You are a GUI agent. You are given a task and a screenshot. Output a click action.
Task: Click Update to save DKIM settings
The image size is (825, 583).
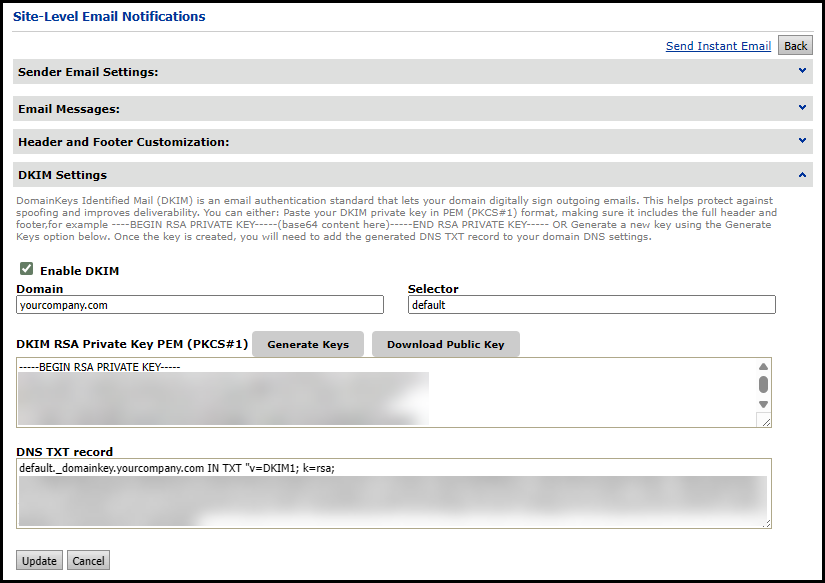point(39,561)
